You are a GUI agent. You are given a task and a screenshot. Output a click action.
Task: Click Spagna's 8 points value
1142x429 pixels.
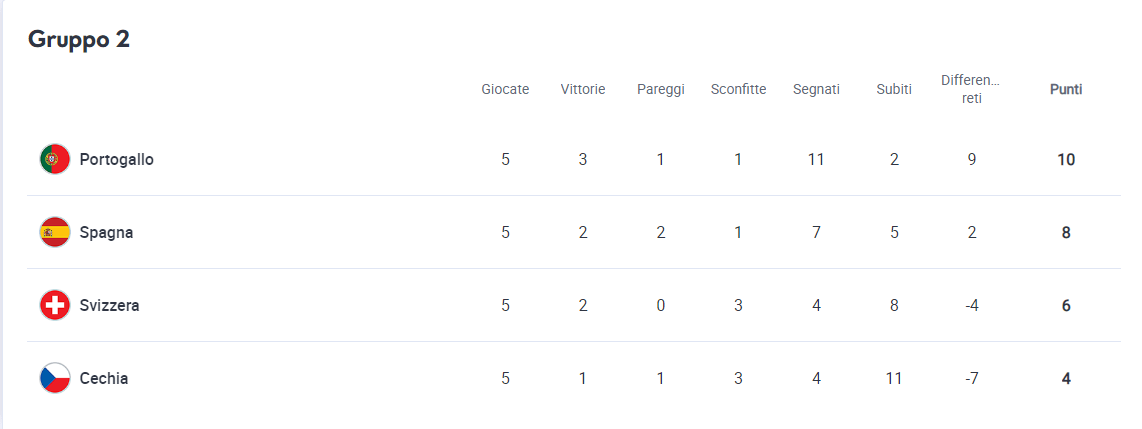pyautogui.click(x=1066, y=233)
